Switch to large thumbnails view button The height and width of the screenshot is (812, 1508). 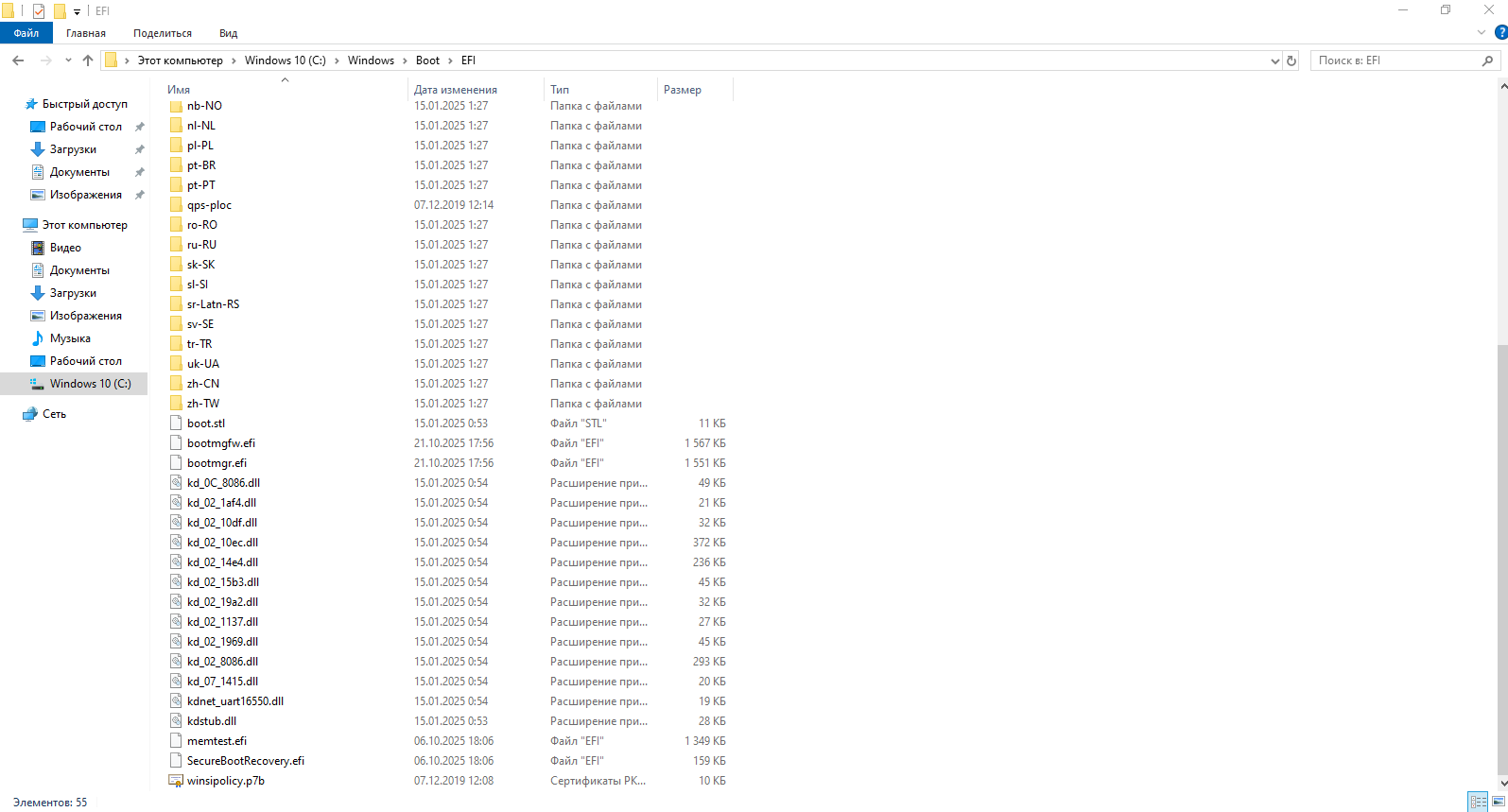(1498, 802)
